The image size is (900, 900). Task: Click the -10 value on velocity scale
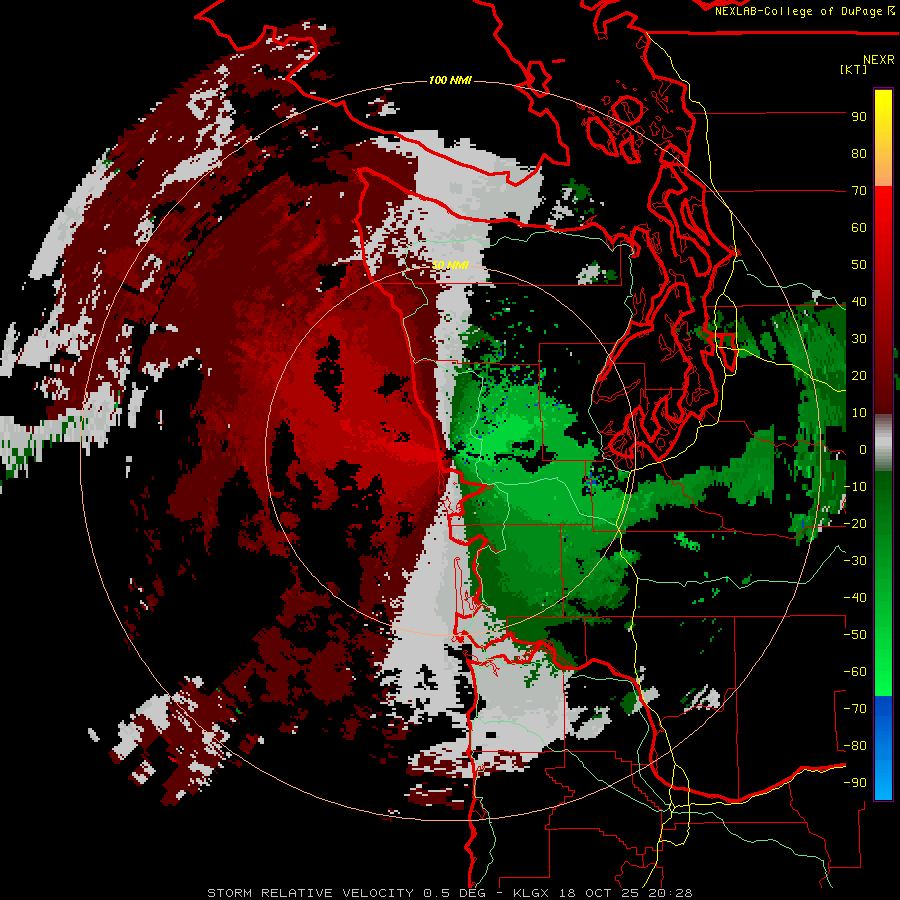click(855, 487)
